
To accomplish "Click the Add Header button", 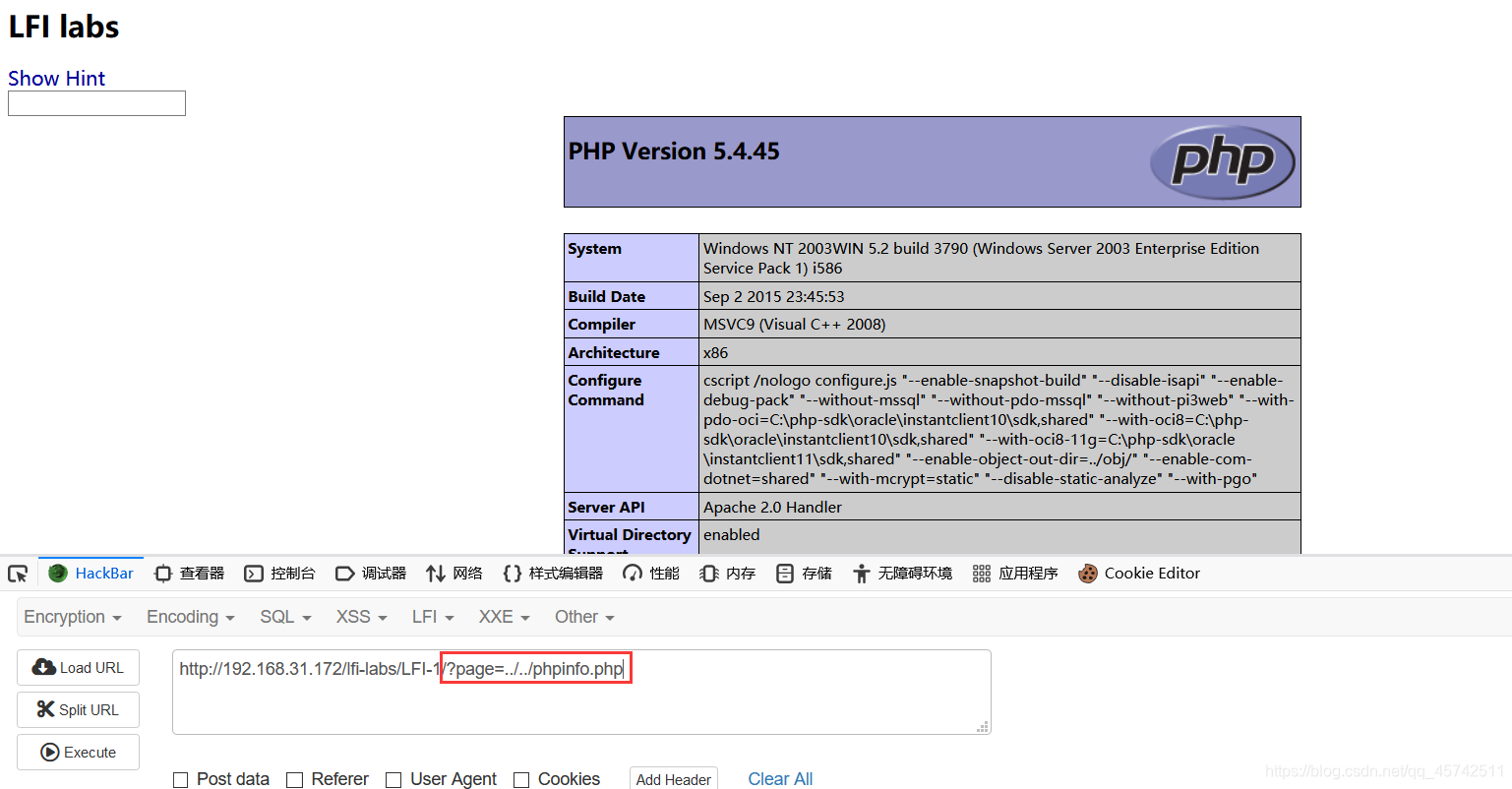I will 674,778.
